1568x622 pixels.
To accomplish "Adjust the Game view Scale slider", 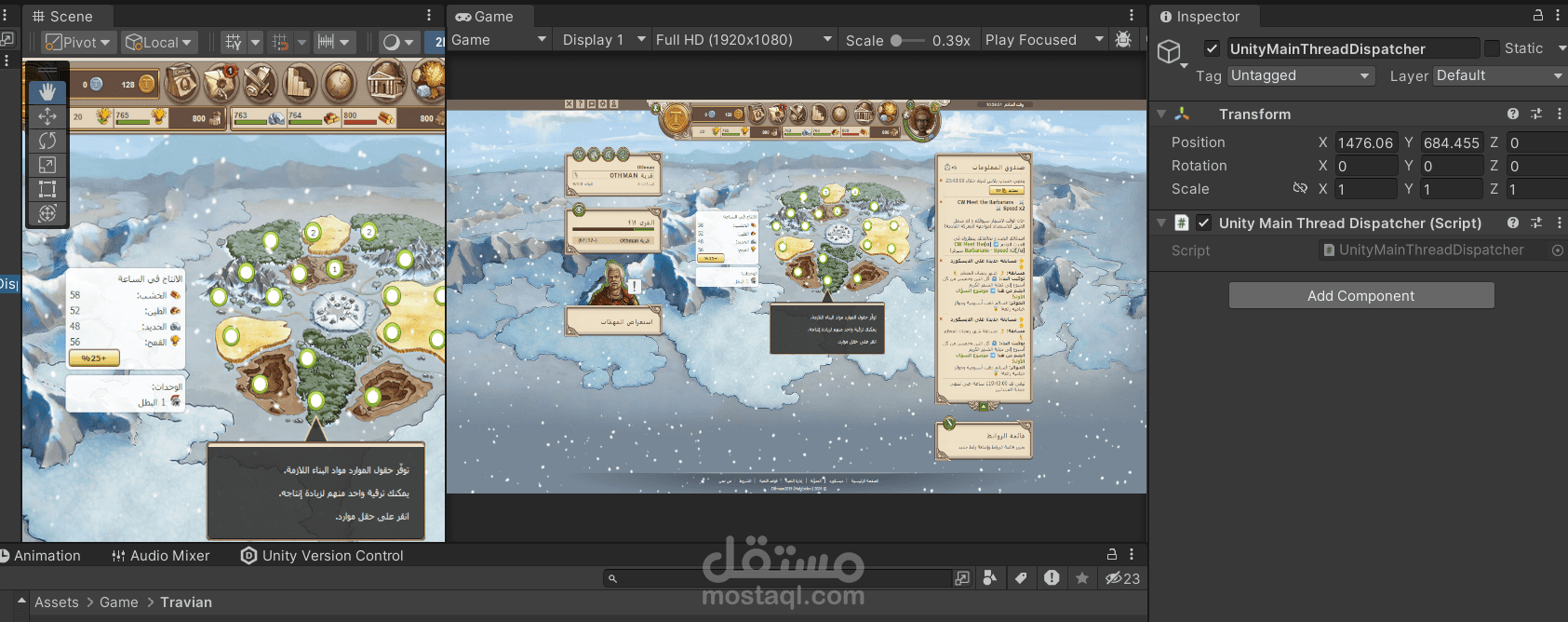I will point(908,41).
